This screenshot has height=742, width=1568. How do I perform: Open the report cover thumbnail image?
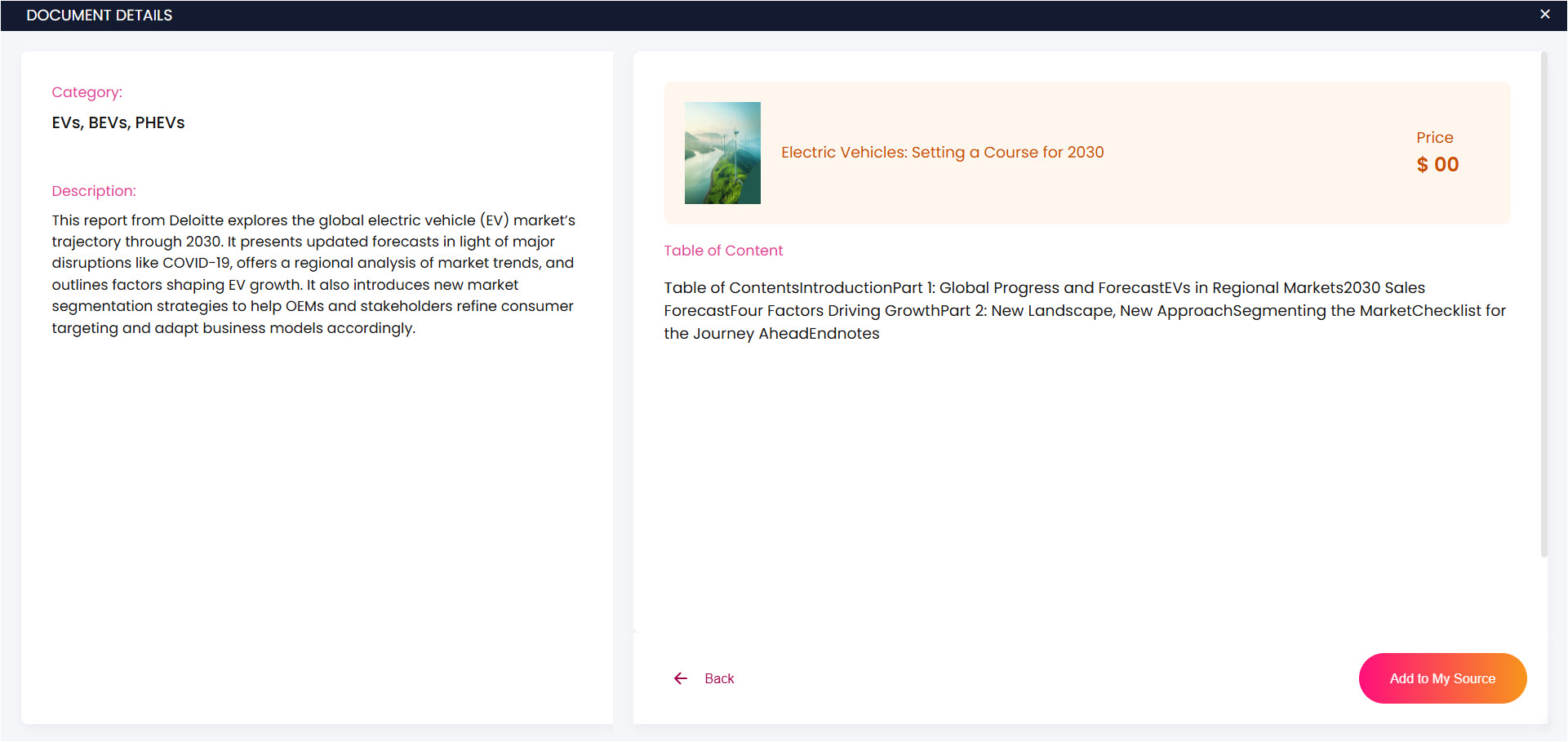coord(722,153)
